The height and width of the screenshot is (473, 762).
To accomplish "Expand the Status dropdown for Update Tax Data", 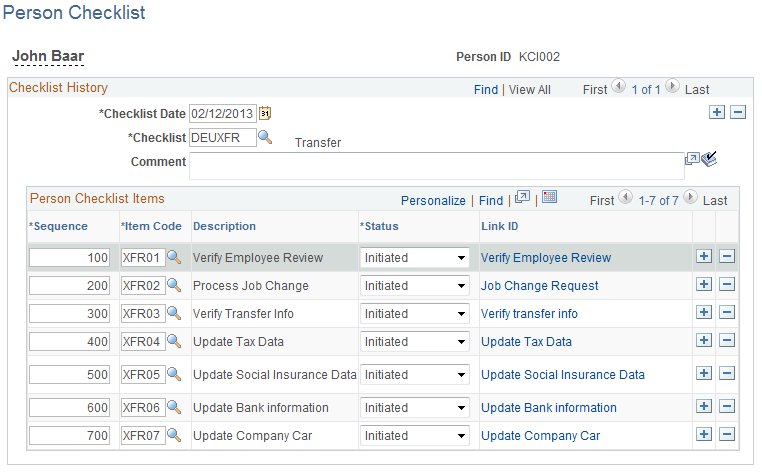I will click(x=415, y=341).
